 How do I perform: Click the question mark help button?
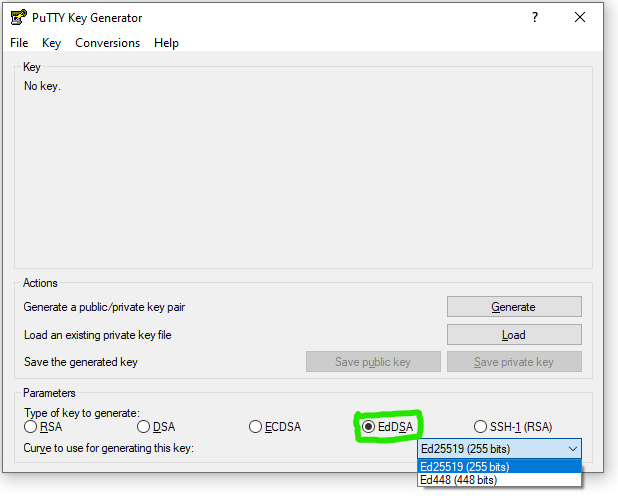[534, 17]
